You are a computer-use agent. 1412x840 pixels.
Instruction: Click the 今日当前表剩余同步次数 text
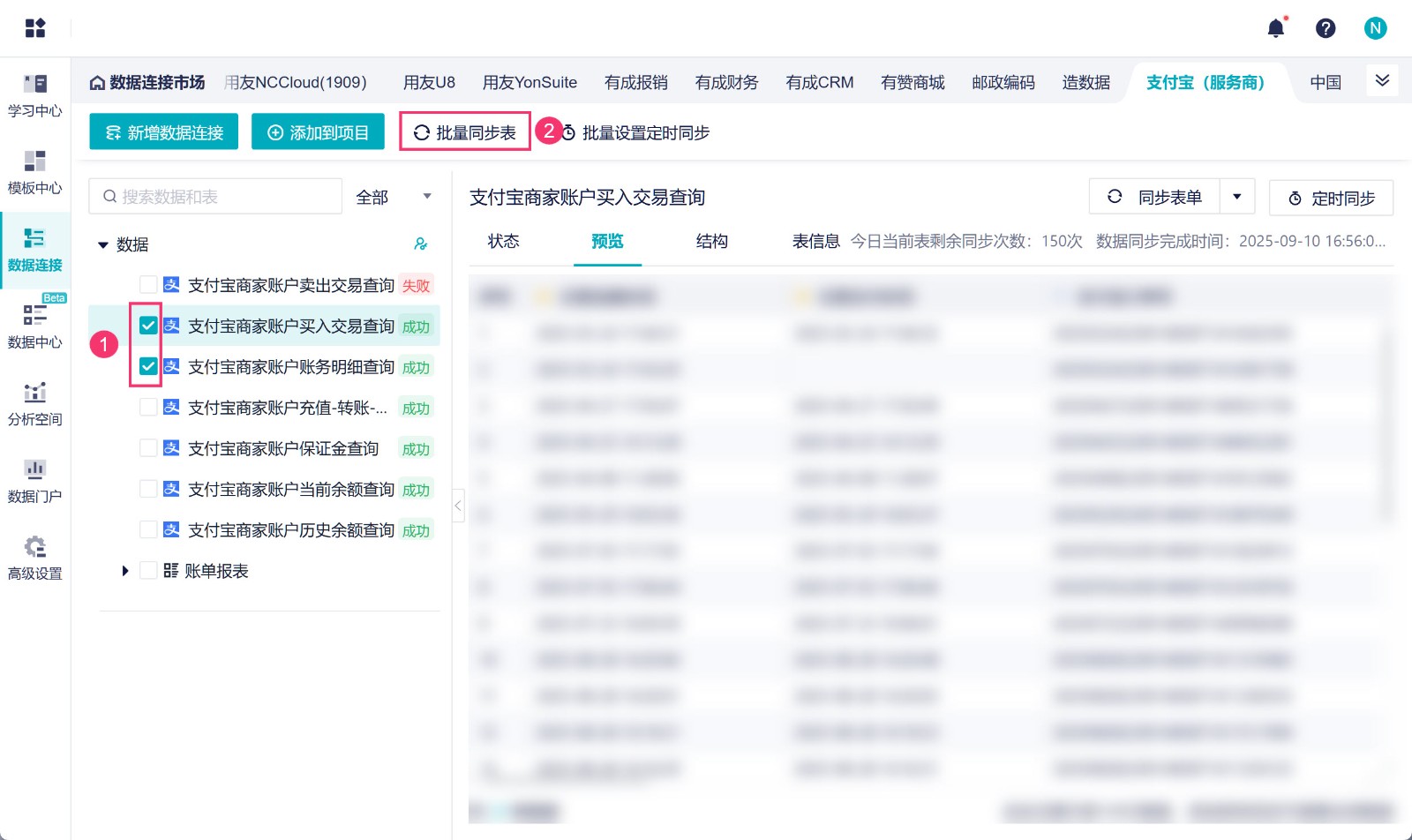click(966, 241)
